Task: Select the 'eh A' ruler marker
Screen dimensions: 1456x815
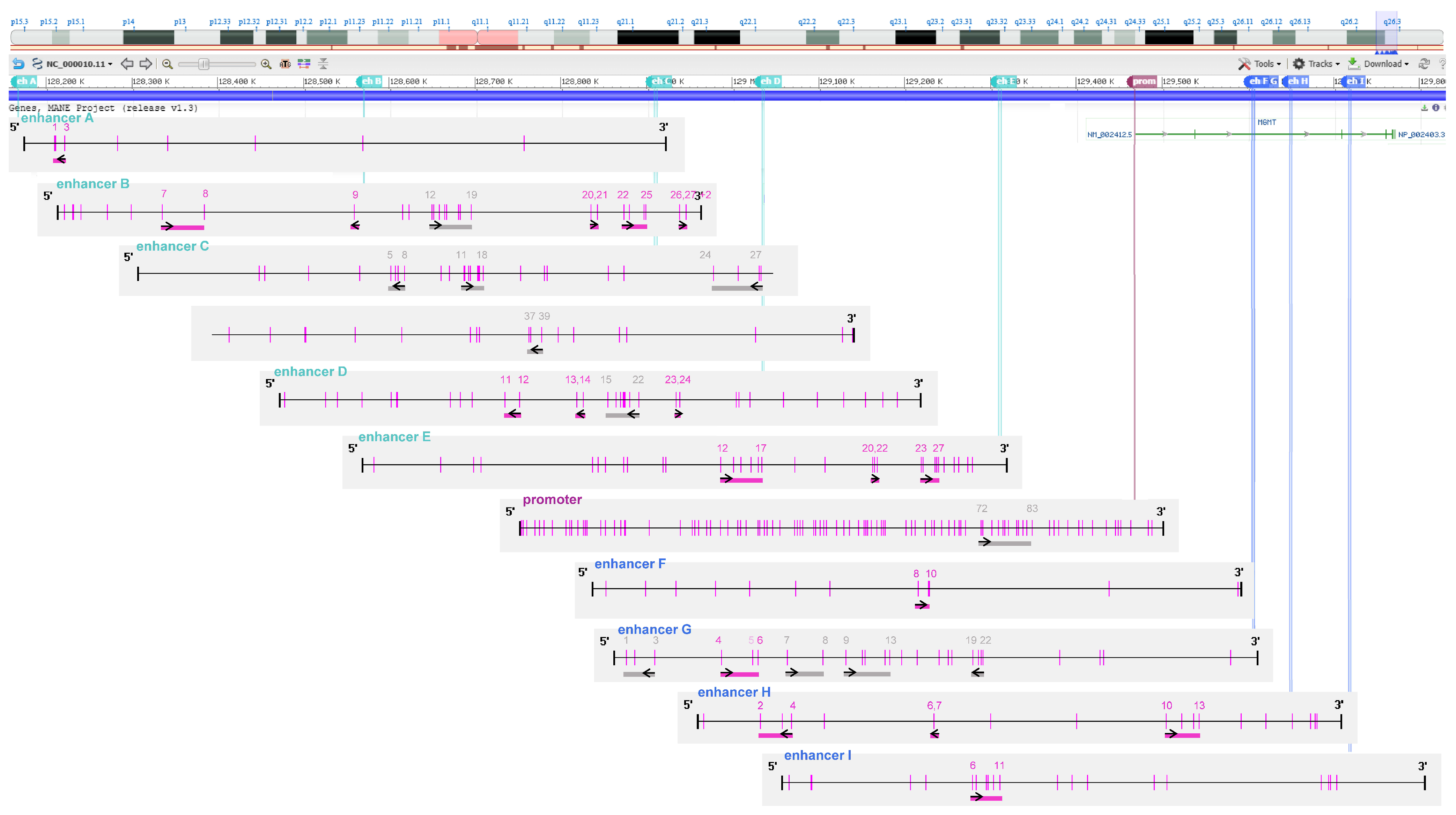Action: (x=25, y=81)
